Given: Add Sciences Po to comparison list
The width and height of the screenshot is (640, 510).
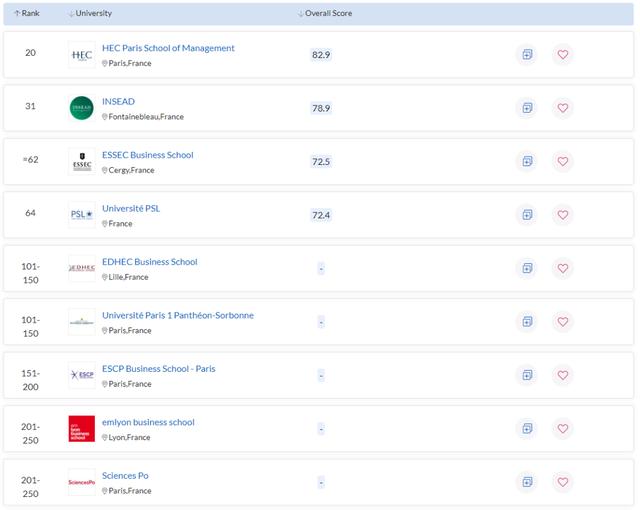Looking at the screenshot, I should click(527, 482).
